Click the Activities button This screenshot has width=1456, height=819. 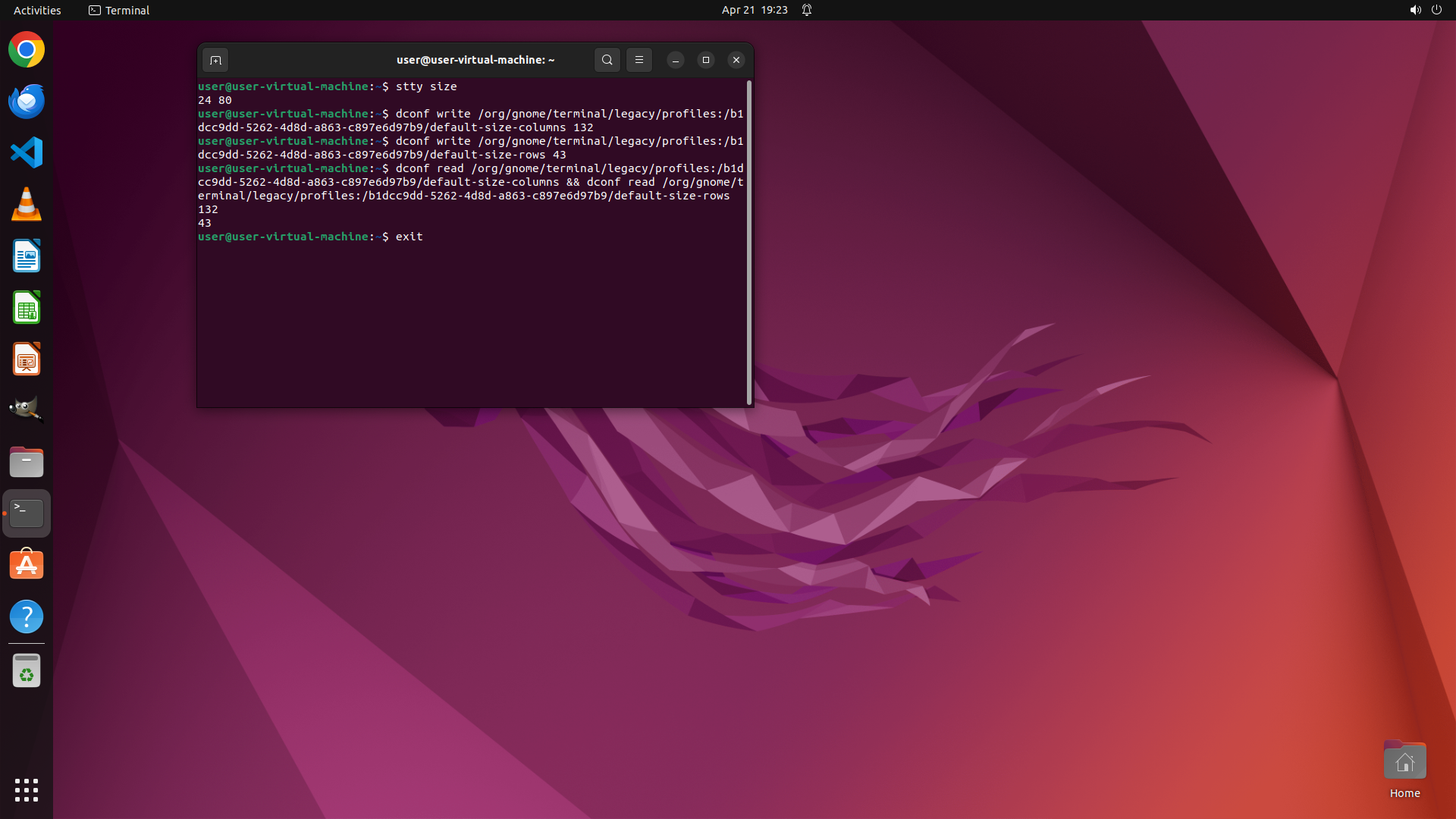click(x=37, y=10)
